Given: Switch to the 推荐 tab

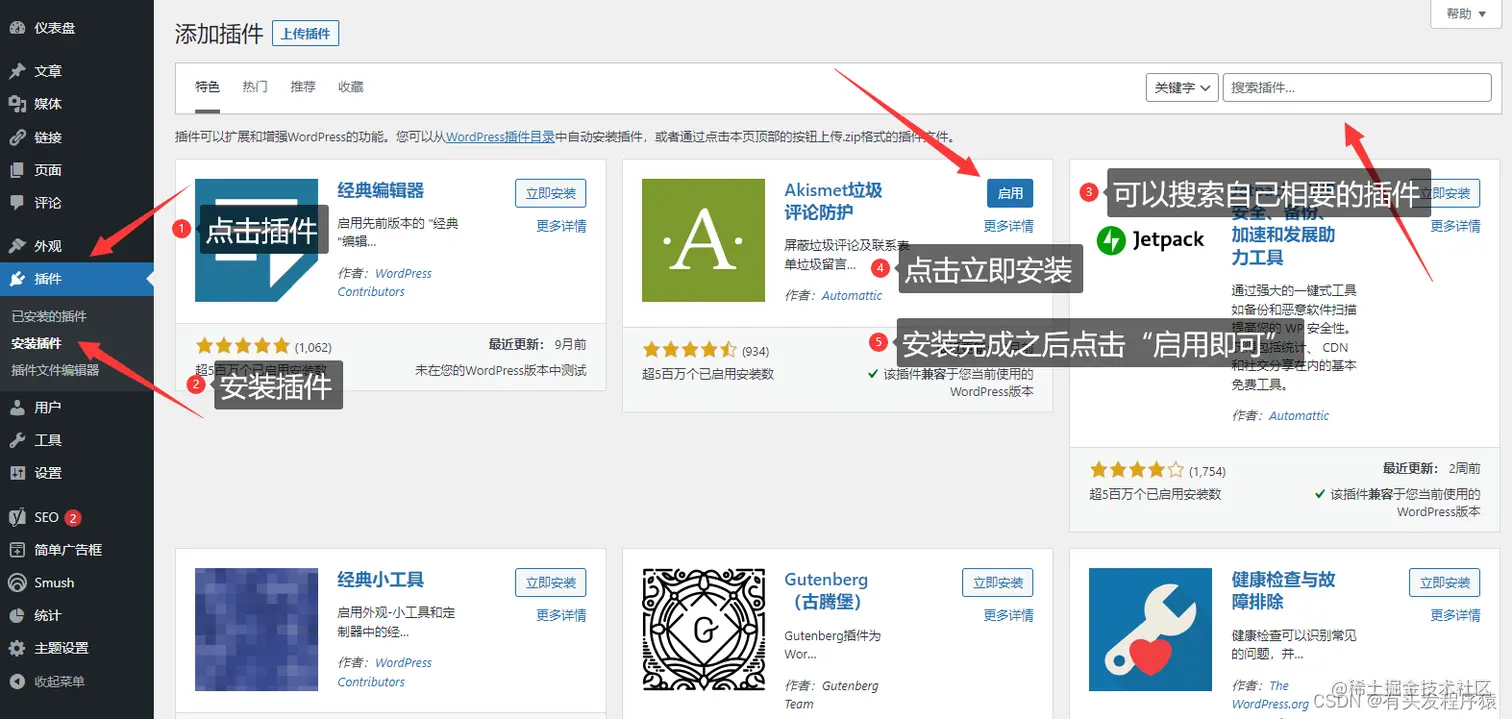Looking at the screenshot, I should pos(303,87).
